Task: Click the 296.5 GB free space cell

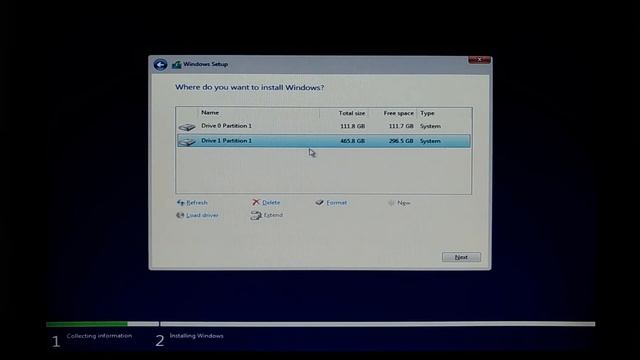Action: [401, 141]
